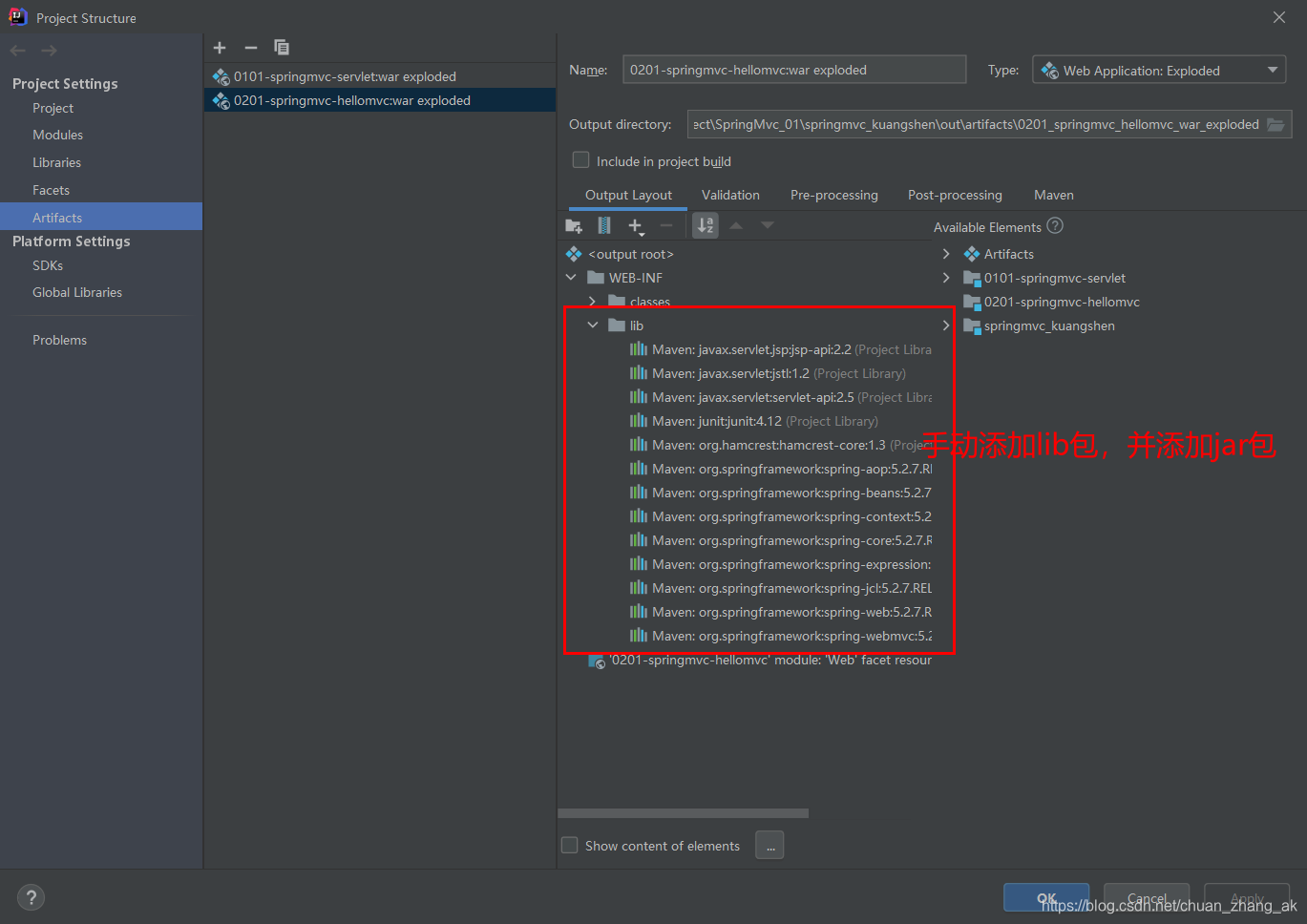
Task: Click the artifact Name input field
Action: click(x=794, y=70)
